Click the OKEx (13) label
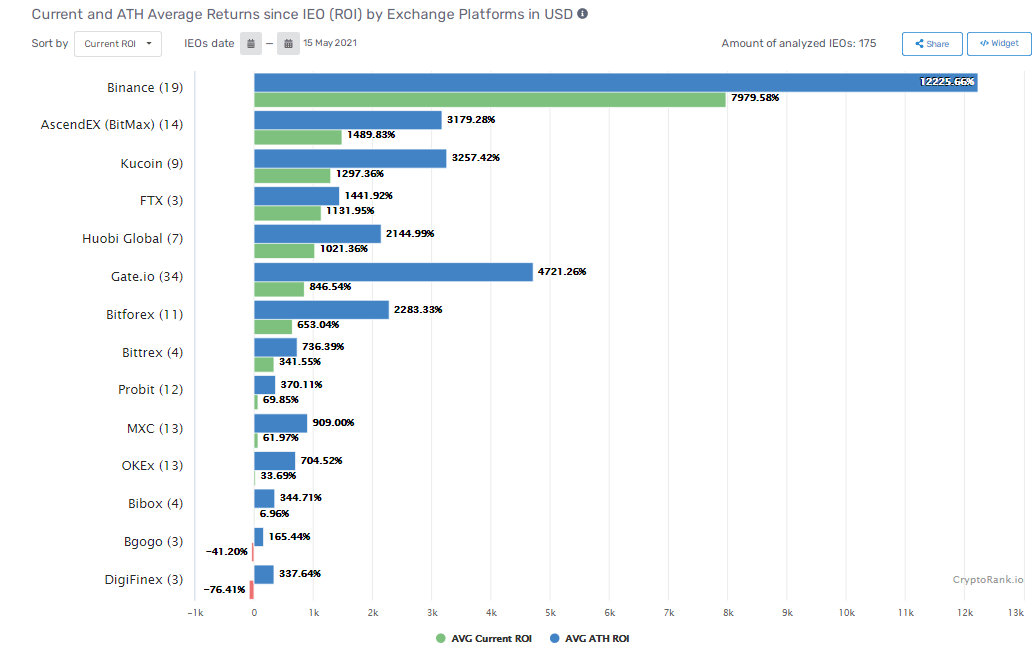This screenshot has height=653, width=1035. pyautogui.click(x=152, y=465)
